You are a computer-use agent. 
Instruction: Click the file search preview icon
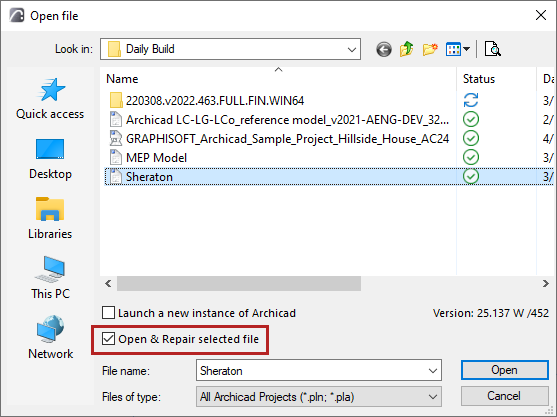(x=493, y=49)
